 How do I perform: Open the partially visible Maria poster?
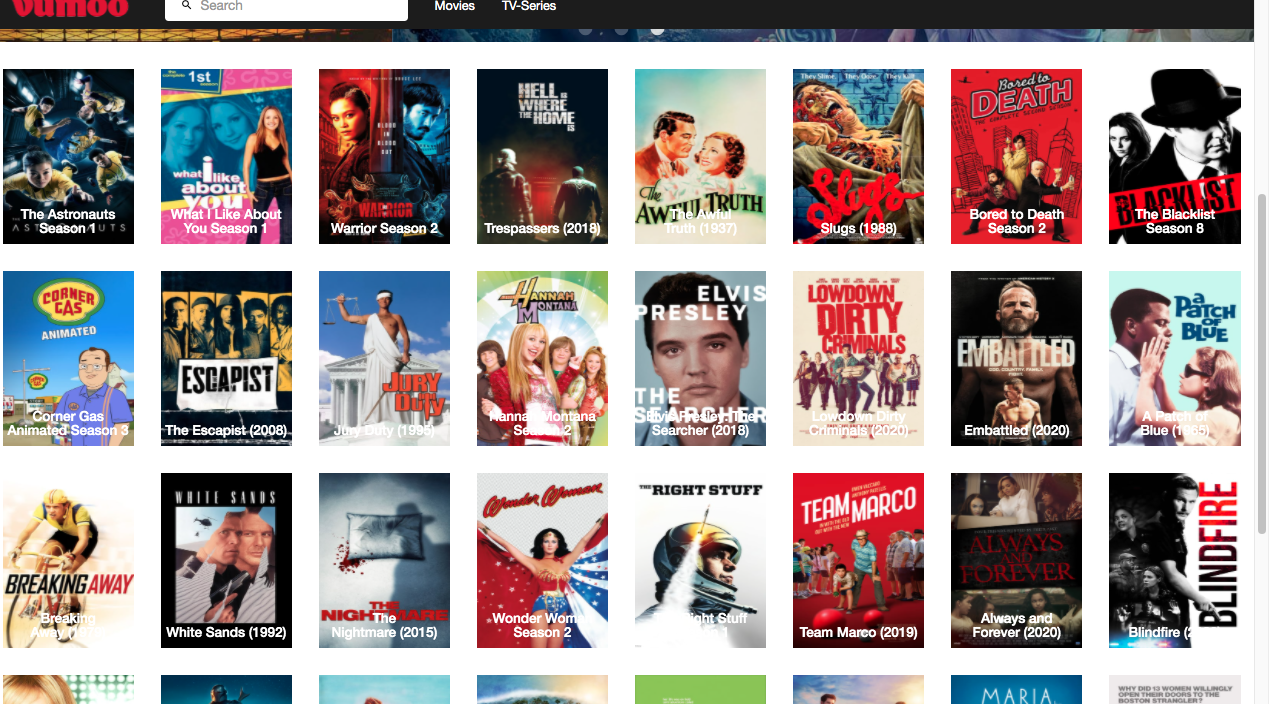point(1016,690)
